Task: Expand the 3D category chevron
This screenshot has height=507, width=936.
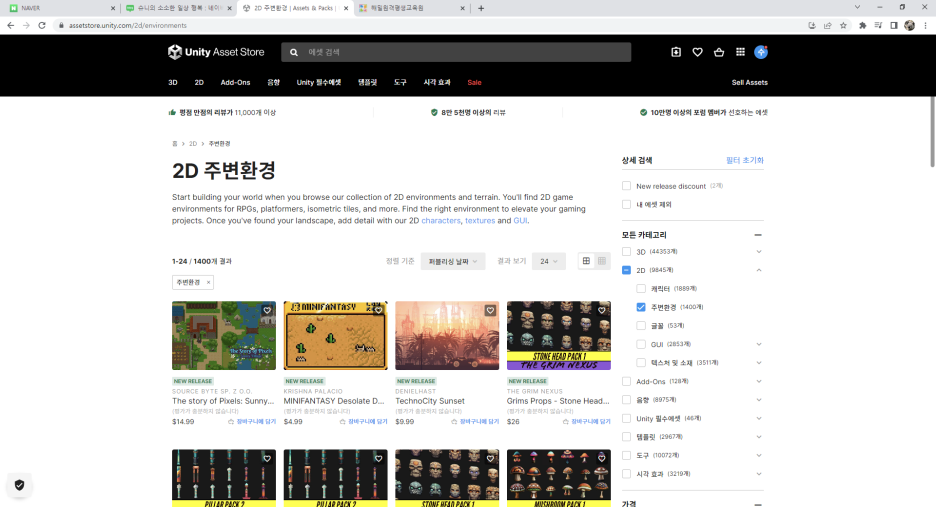Action: pos(759,251)
